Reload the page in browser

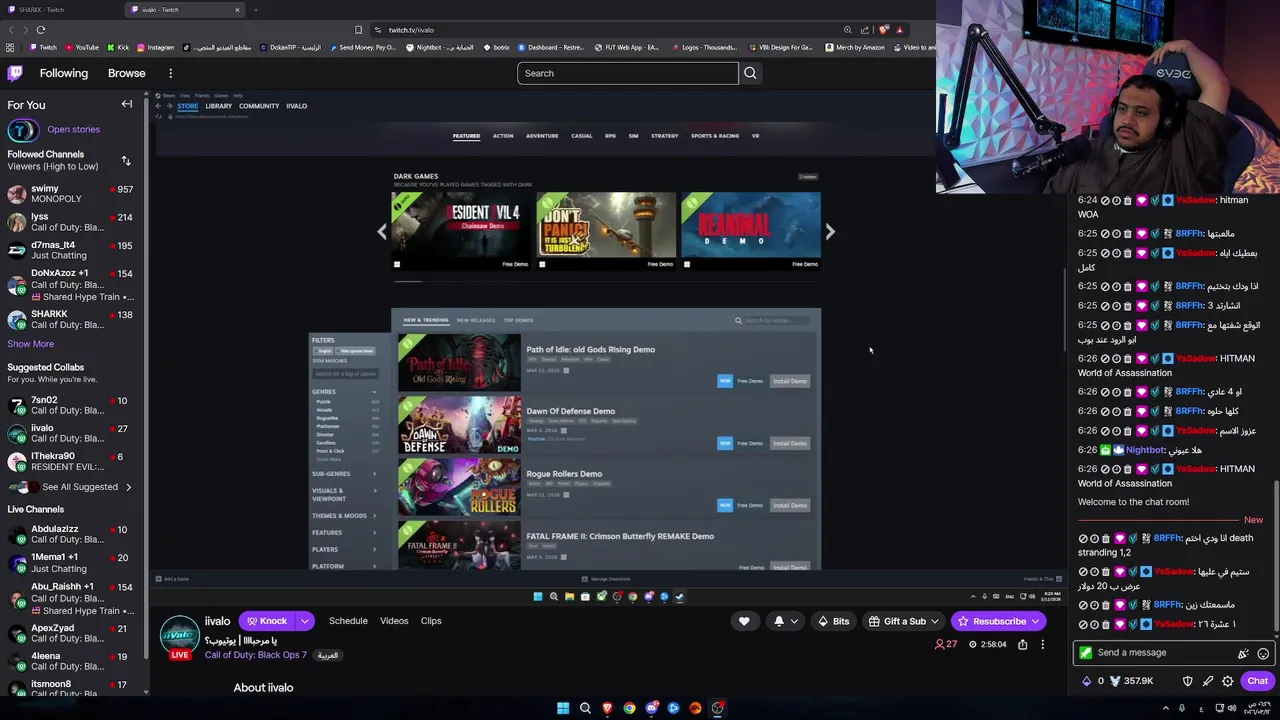40,30
